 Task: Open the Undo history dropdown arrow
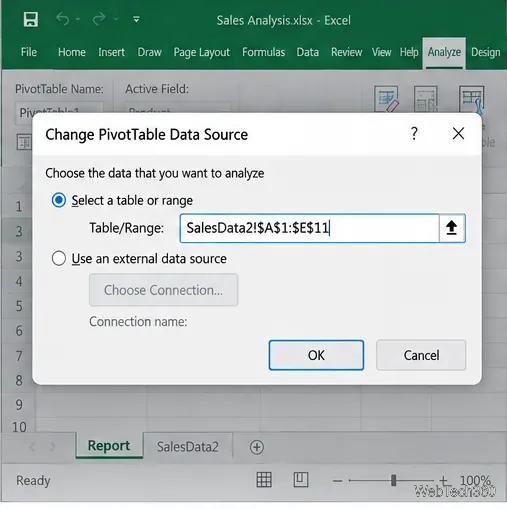pyautogui.click(x=78, y=19)
